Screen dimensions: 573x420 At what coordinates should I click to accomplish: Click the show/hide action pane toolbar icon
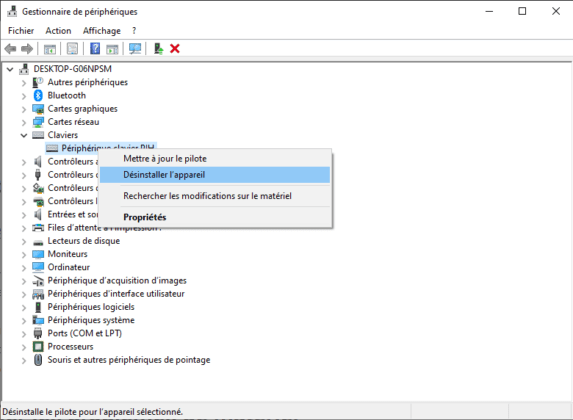112,49
